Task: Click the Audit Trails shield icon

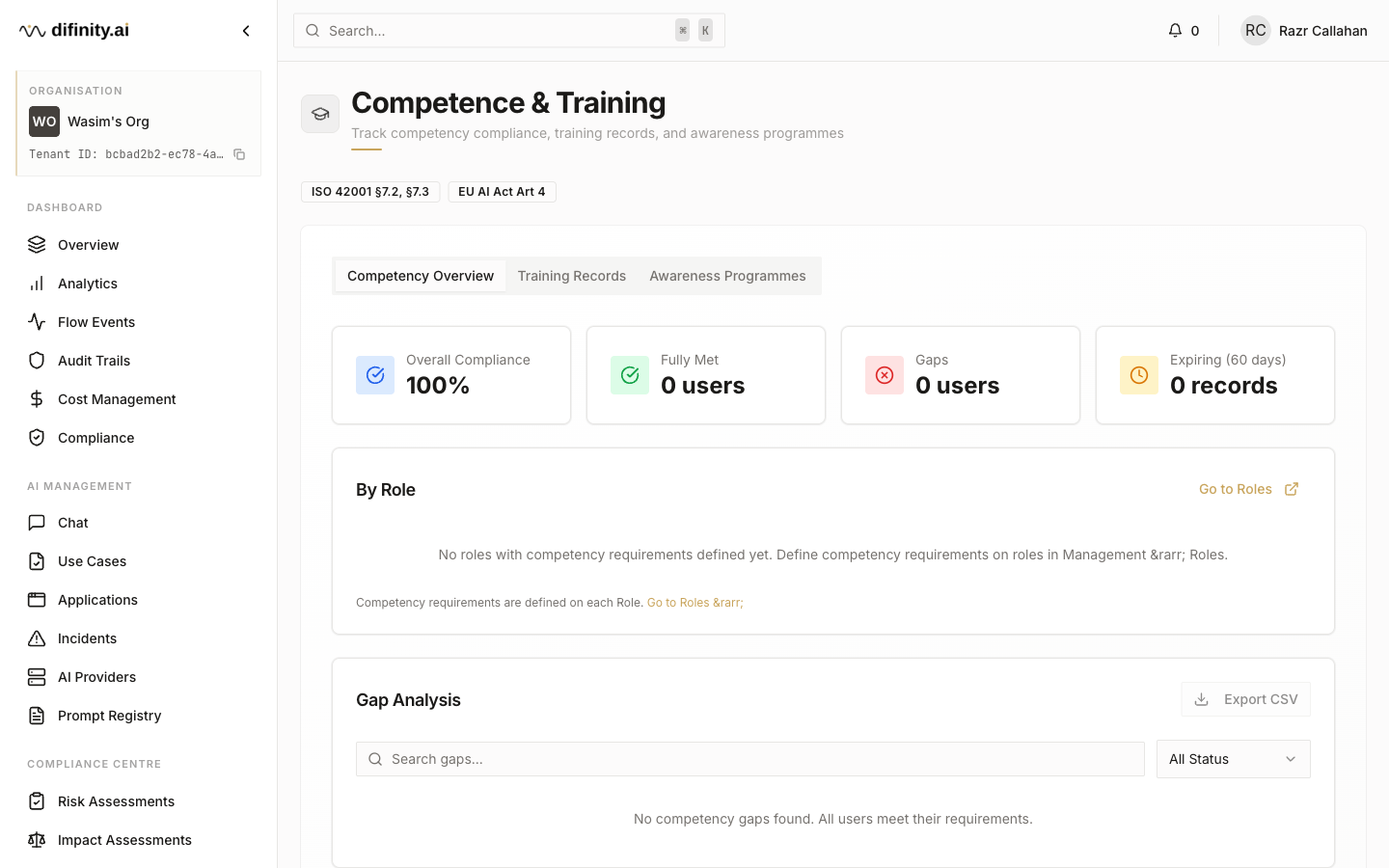Action: pos(37,361)
